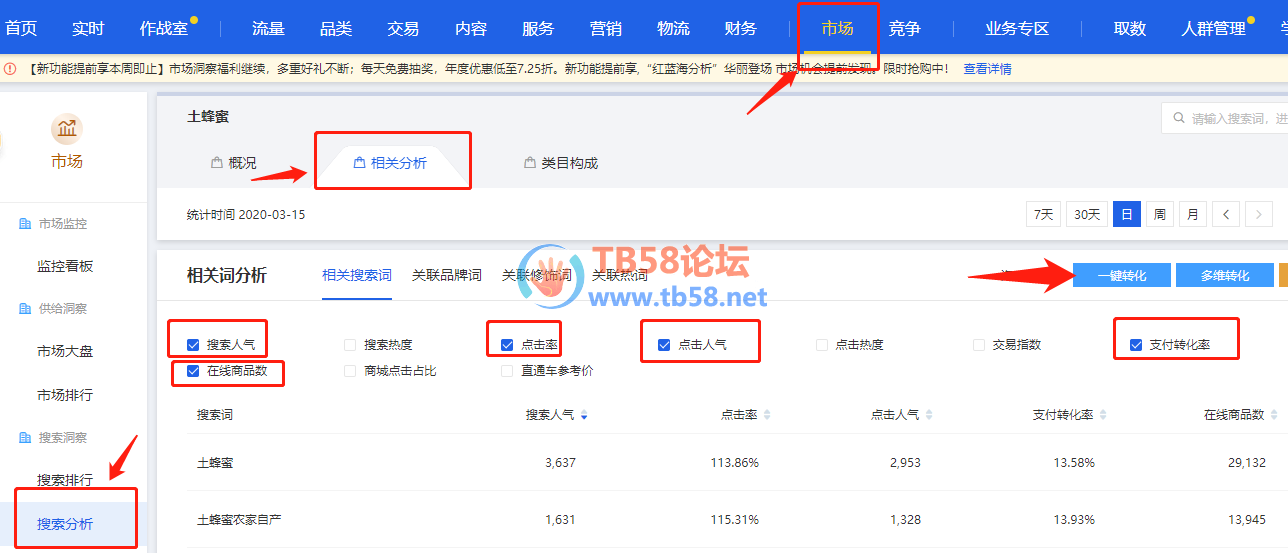Uncheck the 搜索人气 checkbox
Screen dimensions: 1288x553
(x=194, y=345)
